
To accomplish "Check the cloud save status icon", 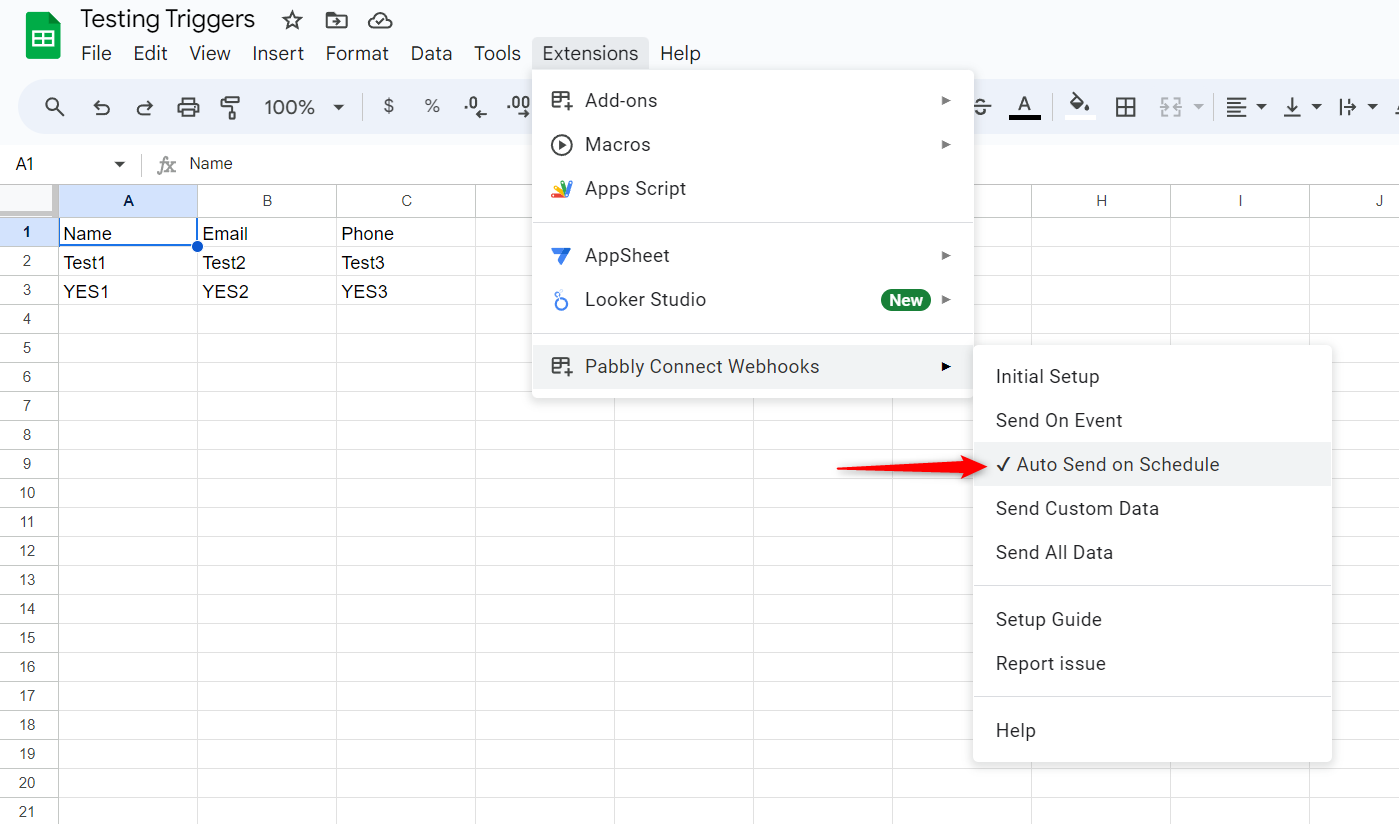I will pos(380,20).
